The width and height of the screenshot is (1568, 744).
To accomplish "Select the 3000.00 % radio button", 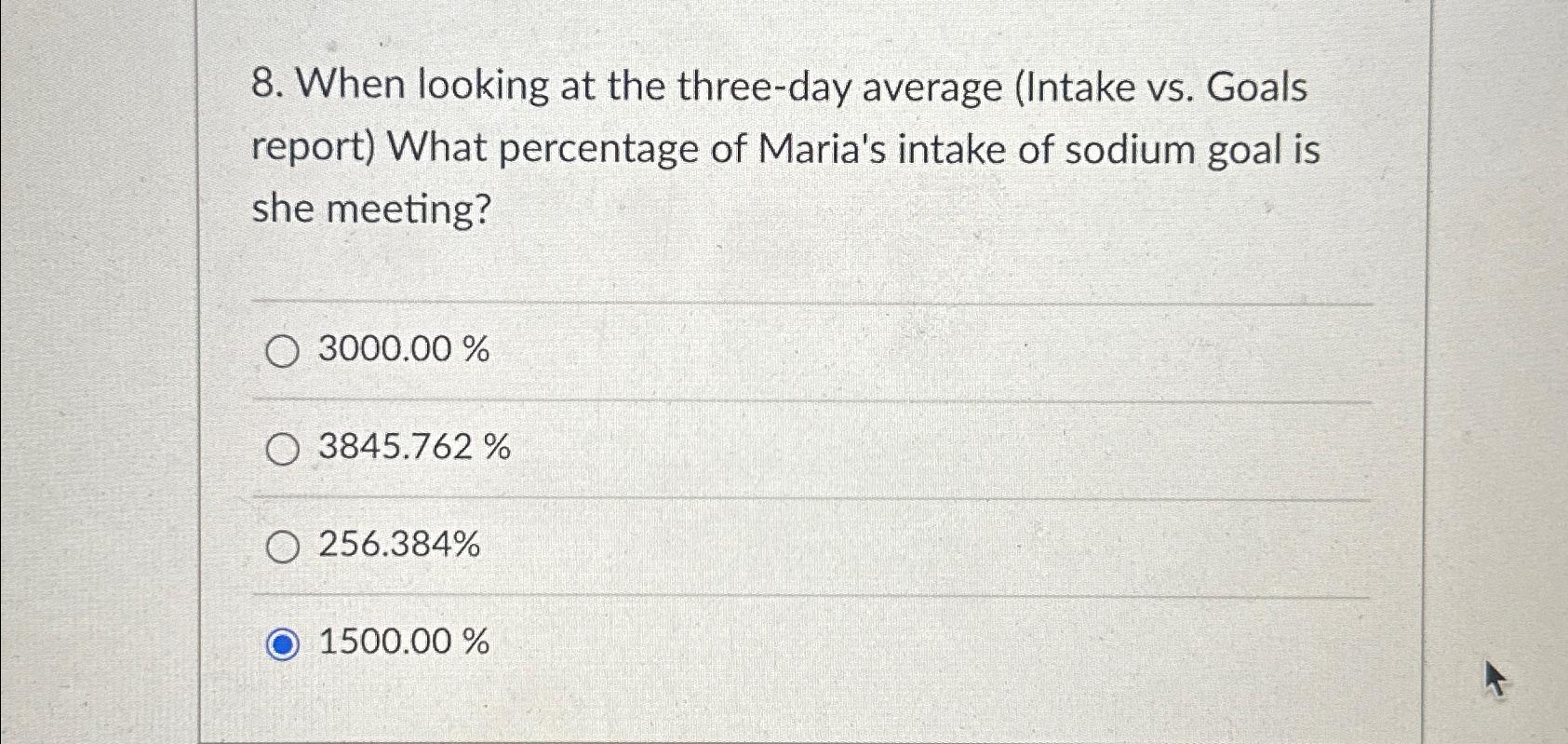I will pos(282,353).
